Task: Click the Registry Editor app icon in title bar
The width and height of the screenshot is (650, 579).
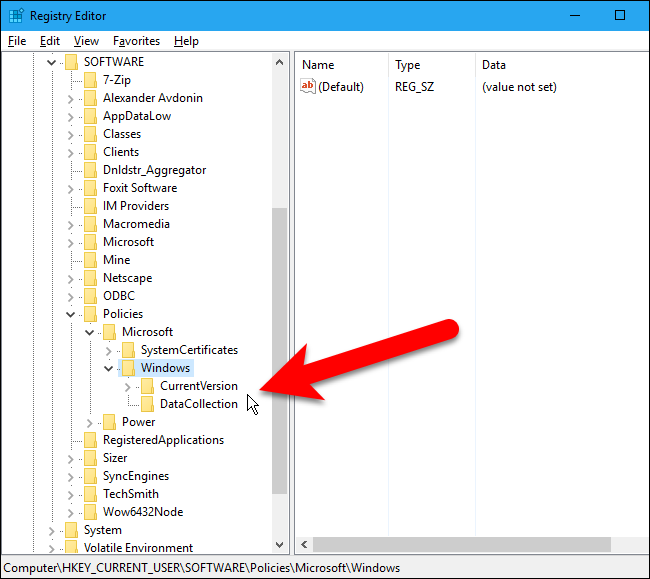Action: (x=16, y=16)
